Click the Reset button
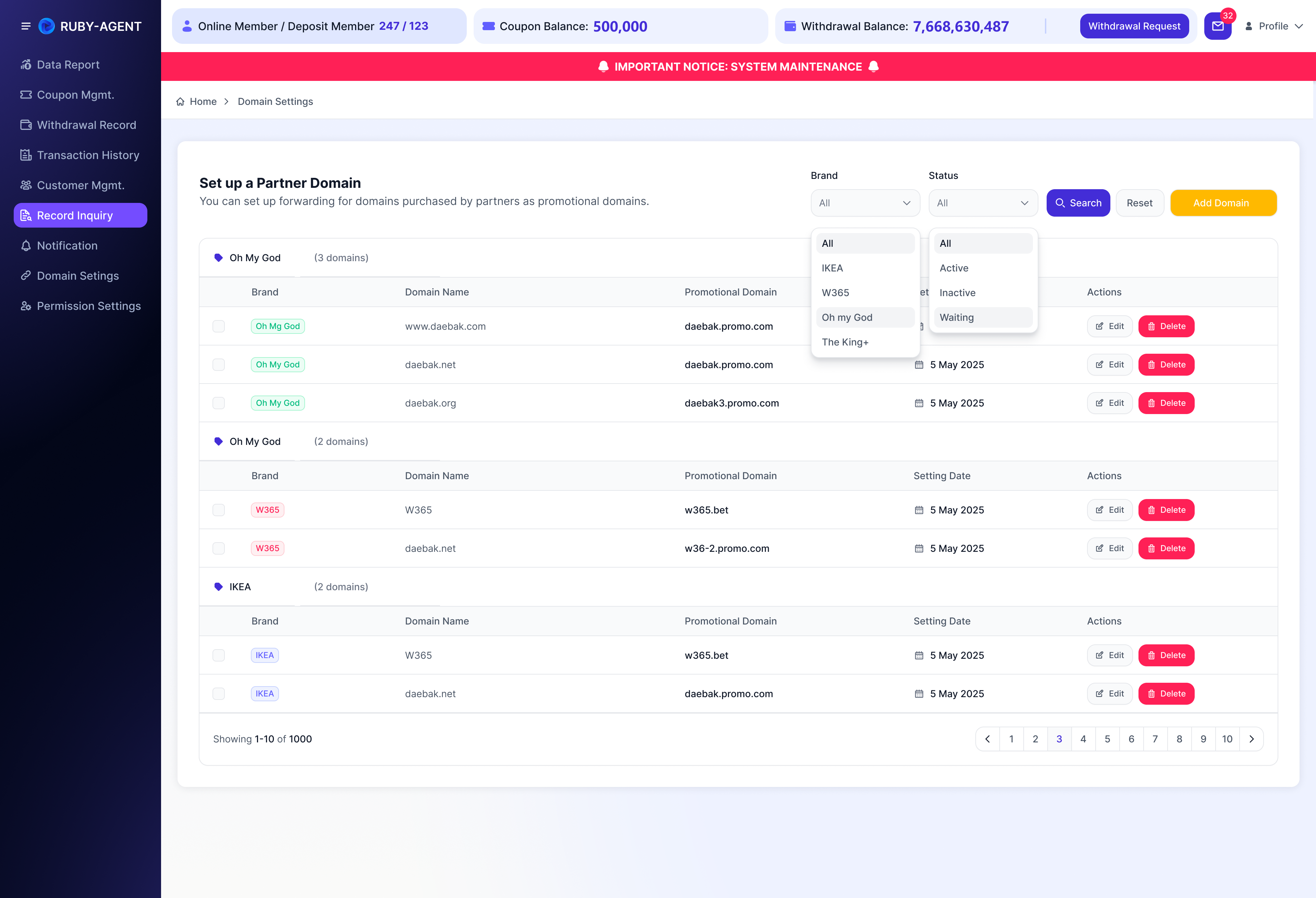The image size is (1316, 898). click(x=1139, y=203)
